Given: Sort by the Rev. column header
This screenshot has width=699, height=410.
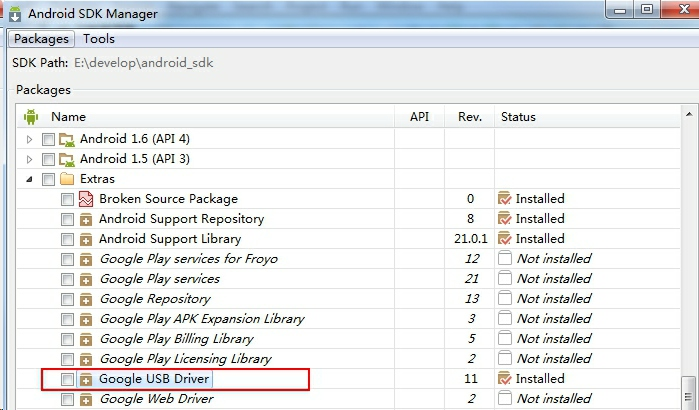Looking at the screenshot, I should (x=470, y=117).
